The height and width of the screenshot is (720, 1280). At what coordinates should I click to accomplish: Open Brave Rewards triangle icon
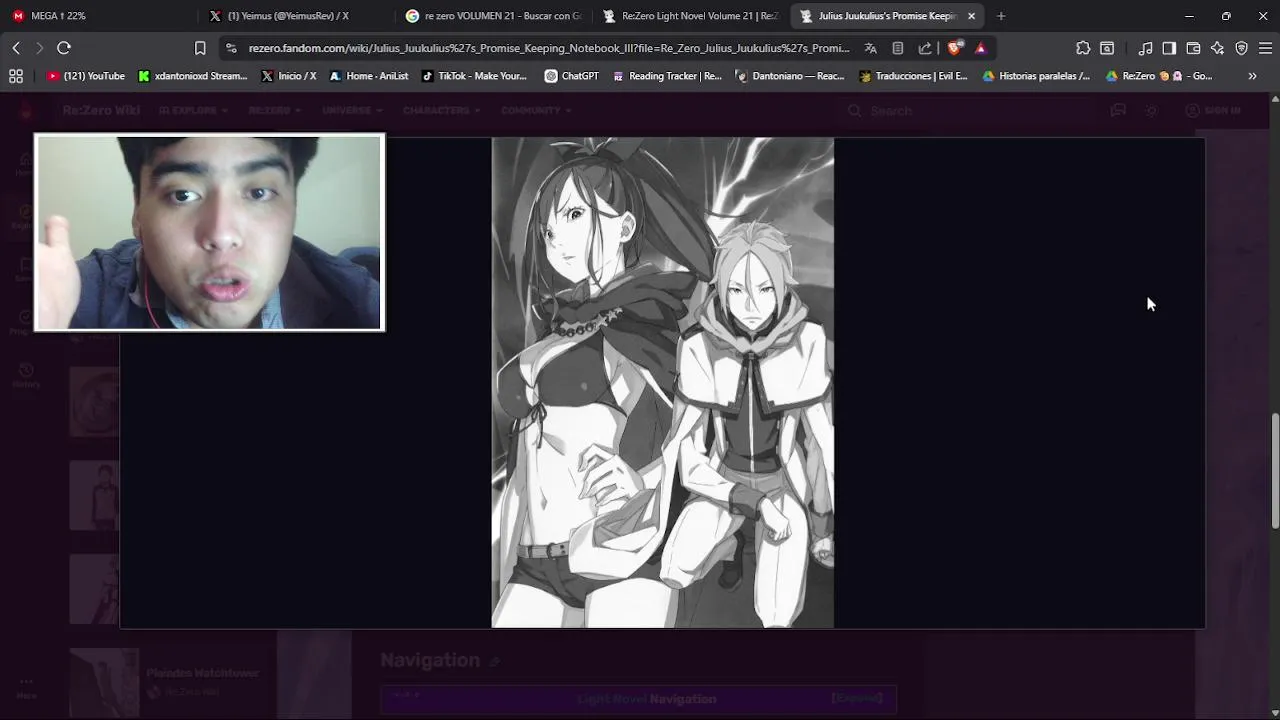tap(981, 48)
